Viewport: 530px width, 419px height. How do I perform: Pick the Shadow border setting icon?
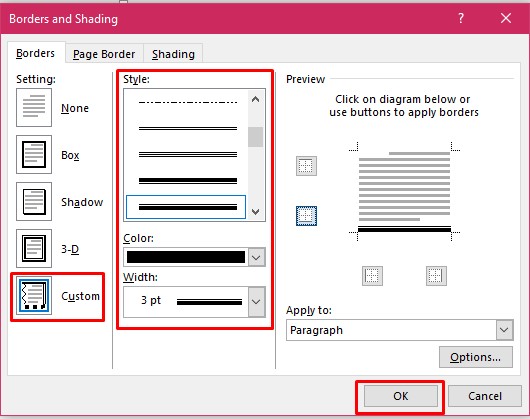point(34,201)
